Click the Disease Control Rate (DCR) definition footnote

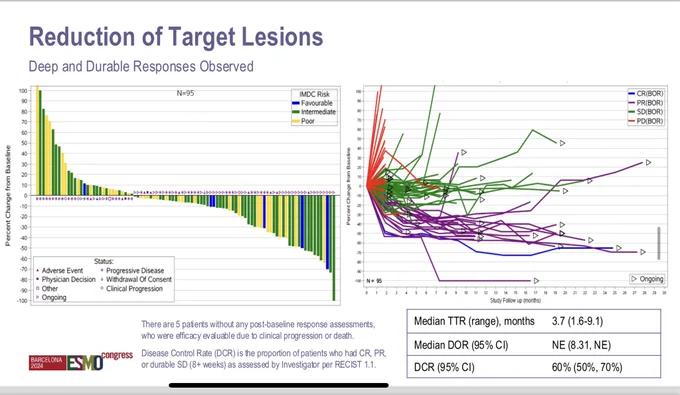pyautogui.click(x=264, y=359)
